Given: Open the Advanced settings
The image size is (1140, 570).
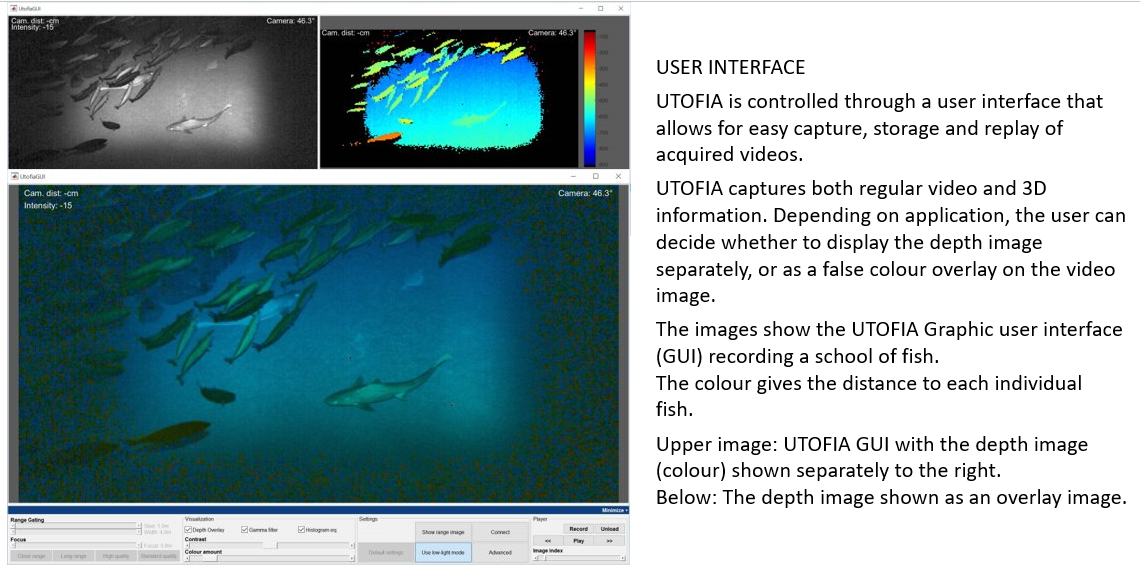Looking at the screenshot, I should [500, 552].
